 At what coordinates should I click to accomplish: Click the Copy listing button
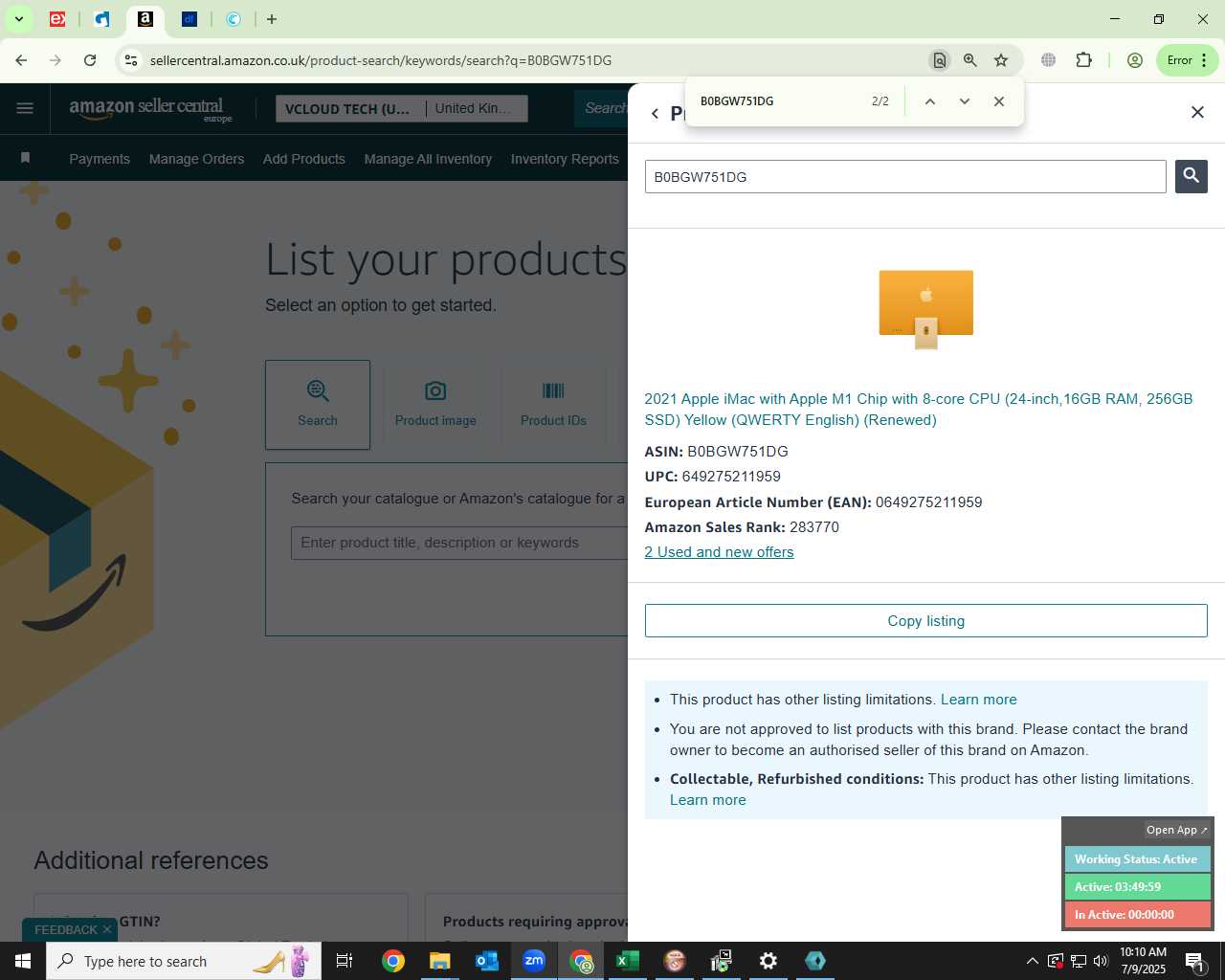pos(926,621)
